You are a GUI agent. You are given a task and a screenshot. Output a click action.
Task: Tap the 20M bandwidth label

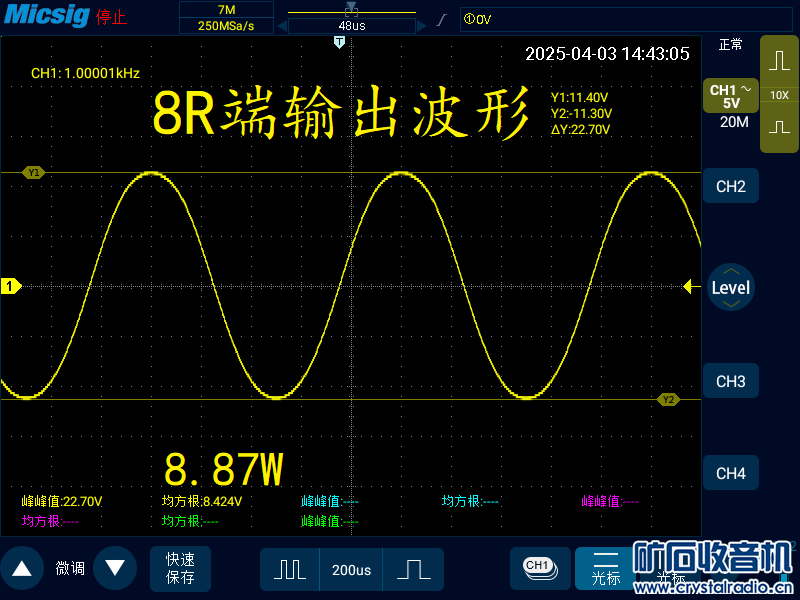(734, 122)
